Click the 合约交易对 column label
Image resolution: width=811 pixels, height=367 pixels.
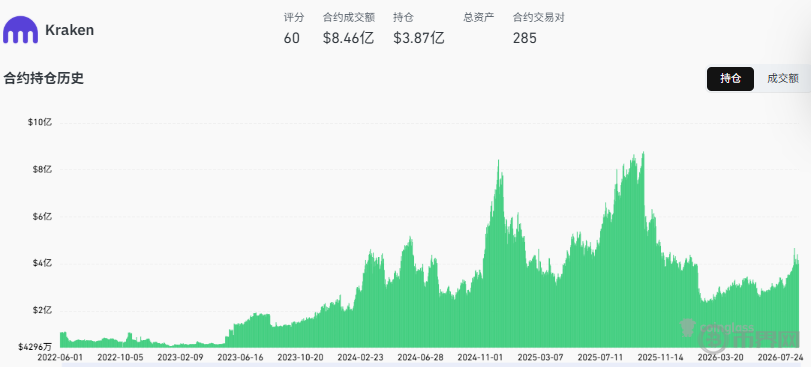(x=538, y=17)
